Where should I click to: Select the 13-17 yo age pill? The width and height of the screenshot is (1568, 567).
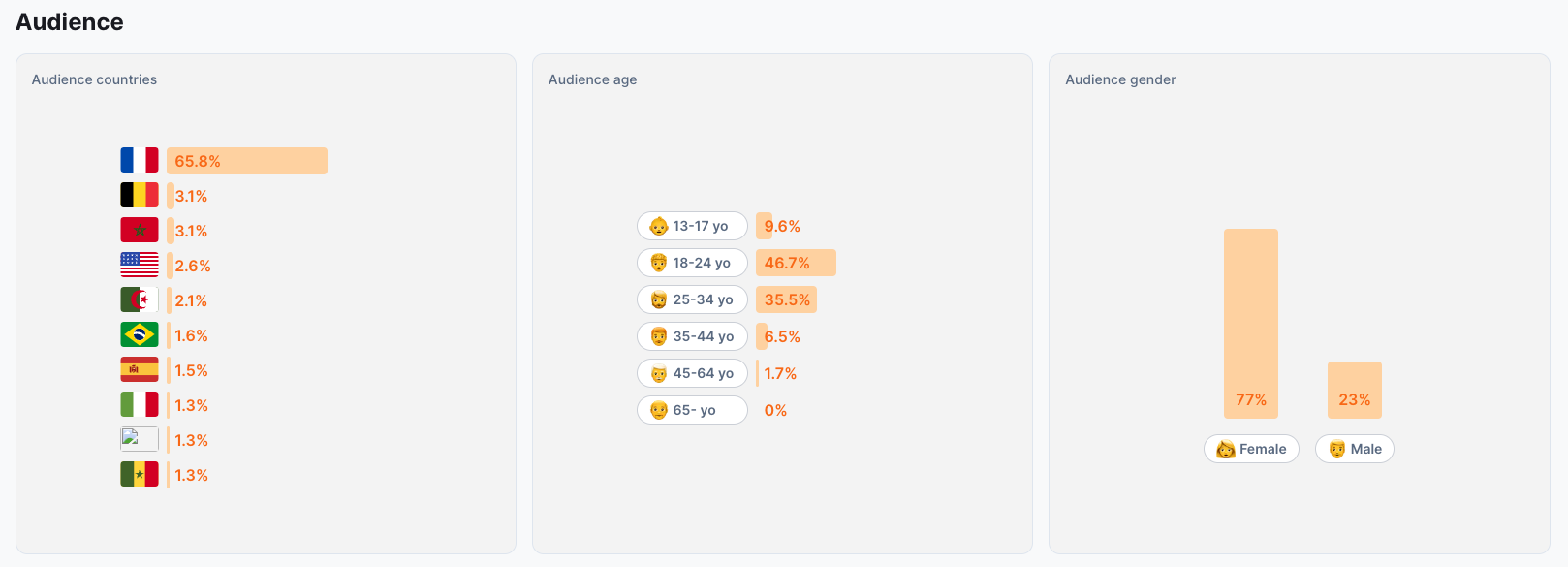tap(692, 226)
